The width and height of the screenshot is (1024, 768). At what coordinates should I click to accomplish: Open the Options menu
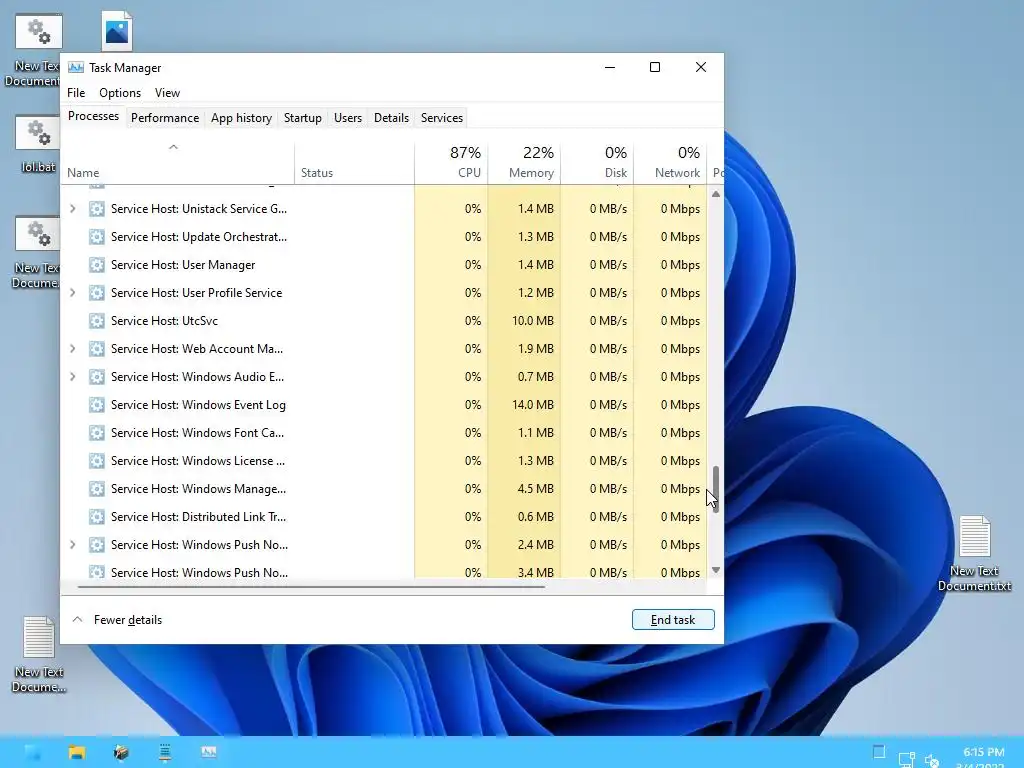tap(120, 93)
